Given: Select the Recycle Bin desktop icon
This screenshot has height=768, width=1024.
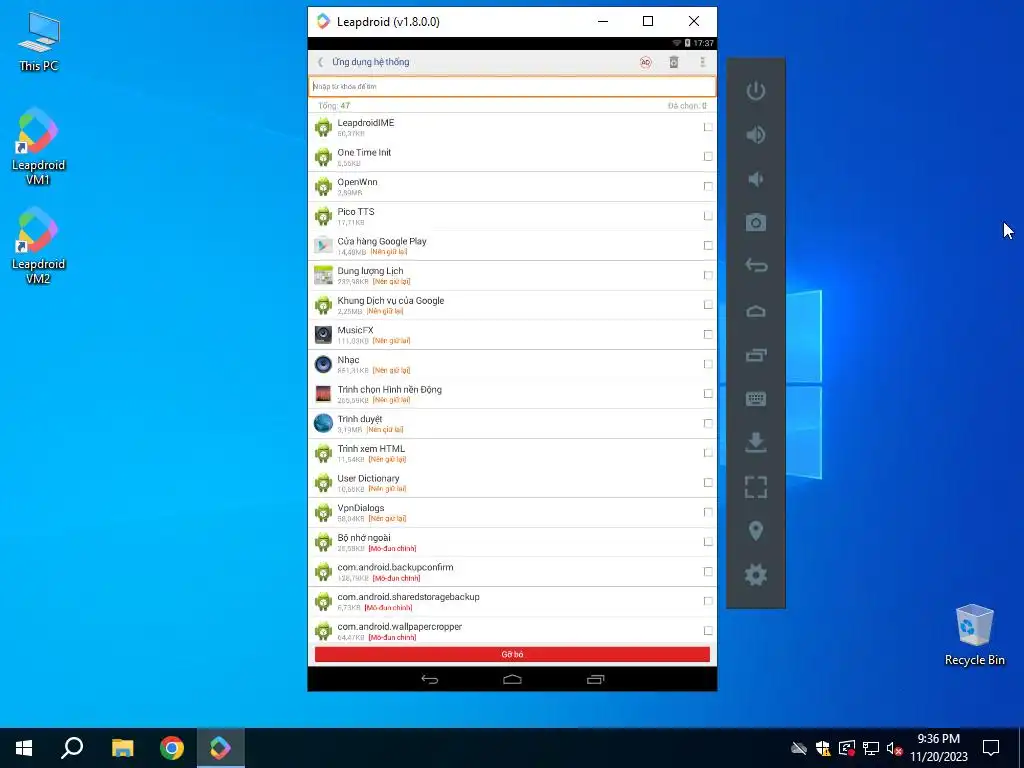Looking at the screenshot, I should click(974, 634).
